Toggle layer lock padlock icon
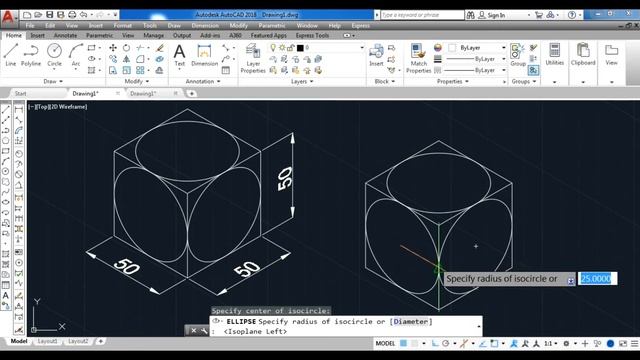The height and width of the screenshot is (360, 640). pyautogui.click(x=291, y=48)
